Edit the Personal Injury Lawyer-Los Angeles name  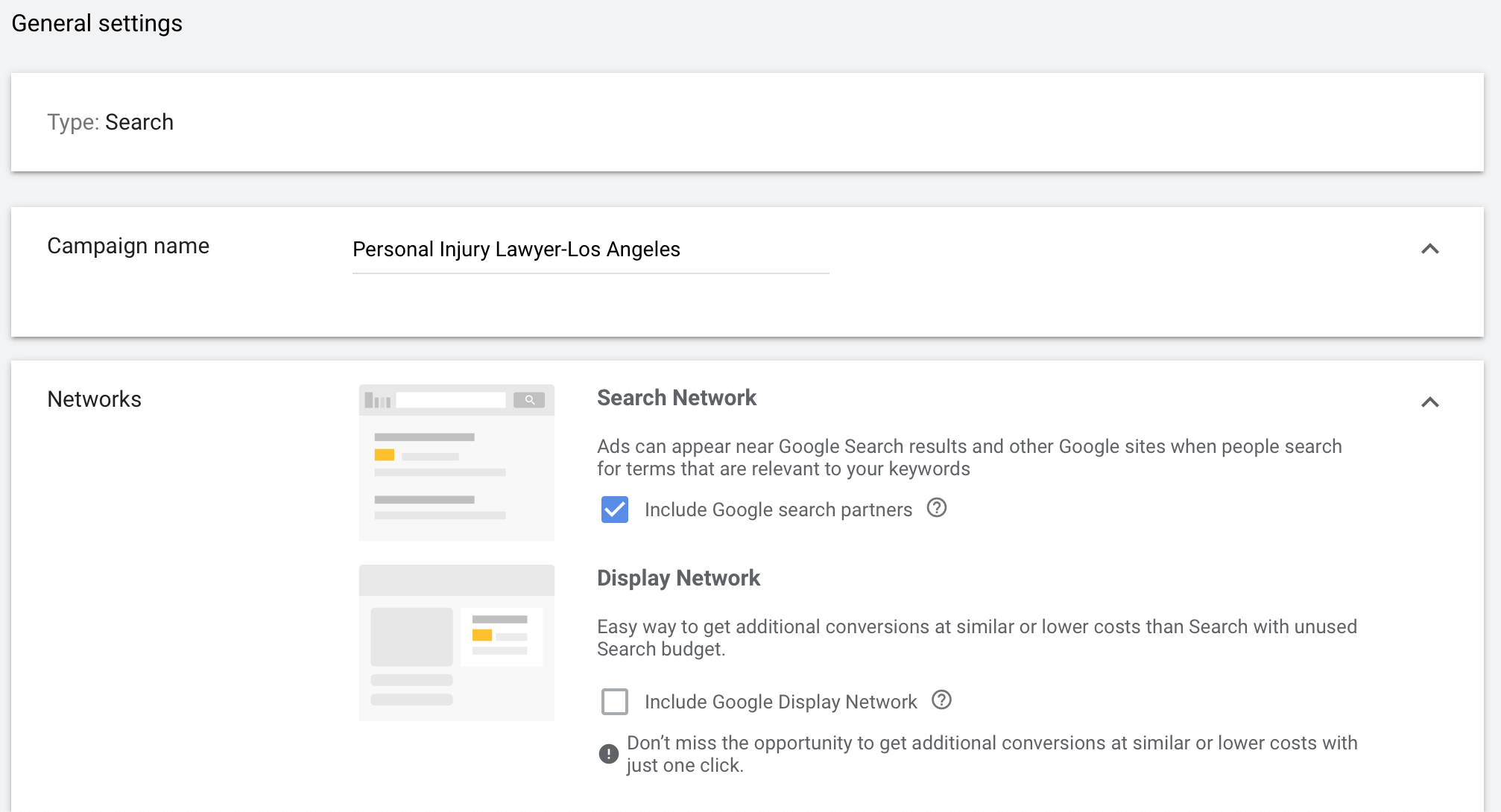pyautogui.click(x=516, y=250)
